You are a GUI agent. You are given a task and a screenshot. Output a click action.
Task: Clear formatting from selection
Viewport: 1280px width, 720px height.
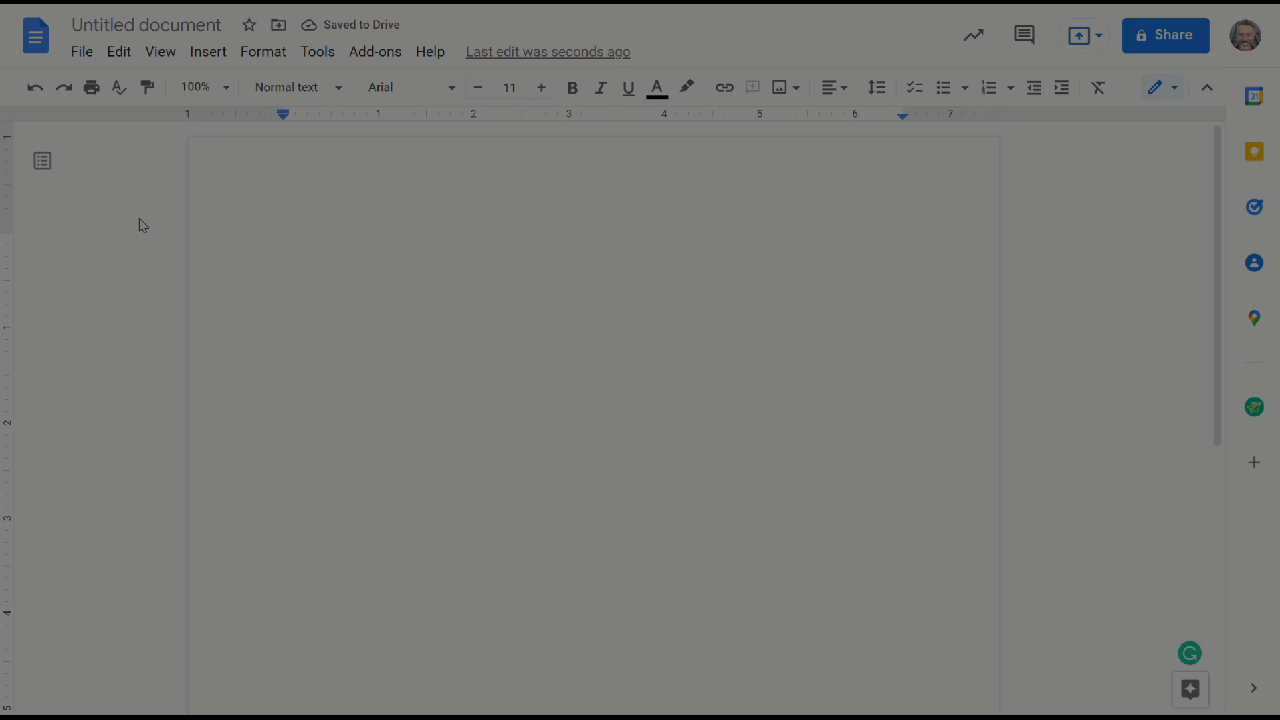(1098, 88)
